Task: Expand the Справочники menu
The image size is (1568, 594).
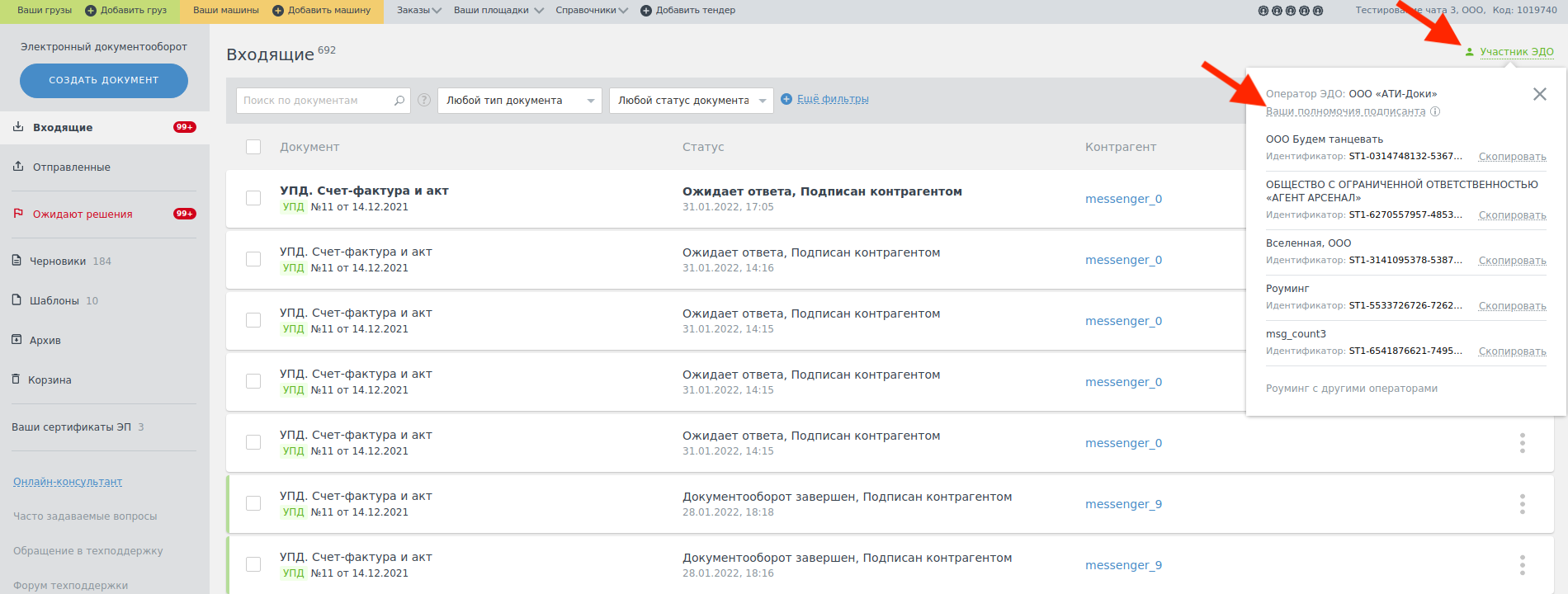Action: [592, 11]
